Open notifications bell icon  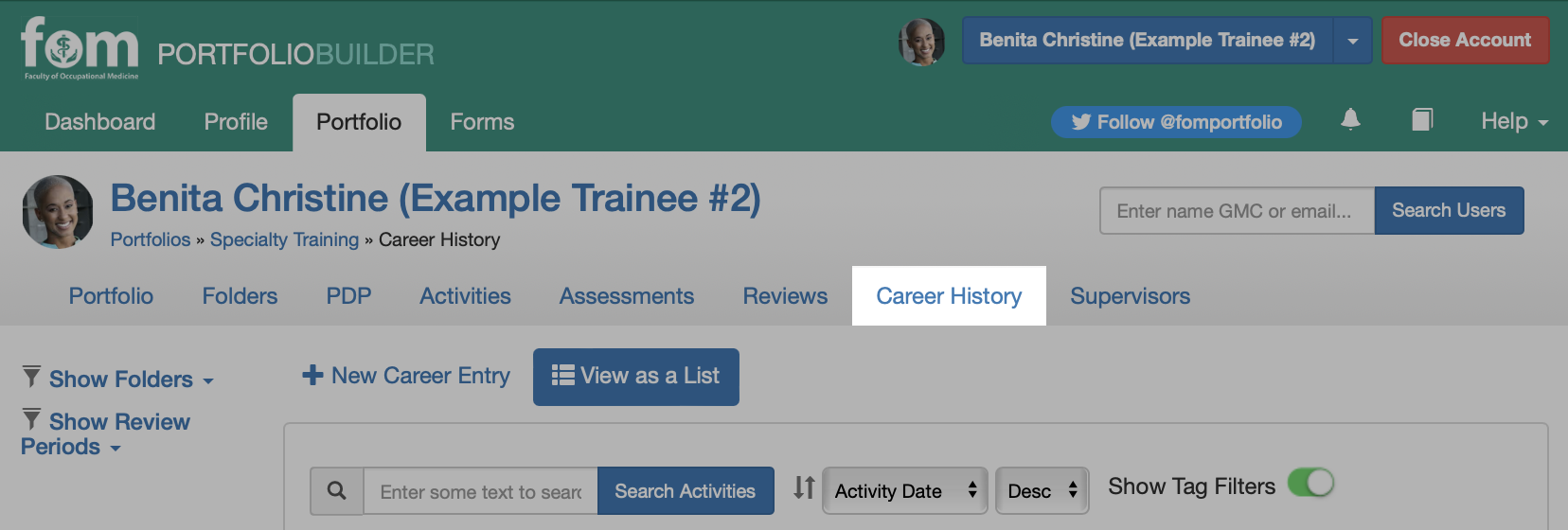(1350, 120)
